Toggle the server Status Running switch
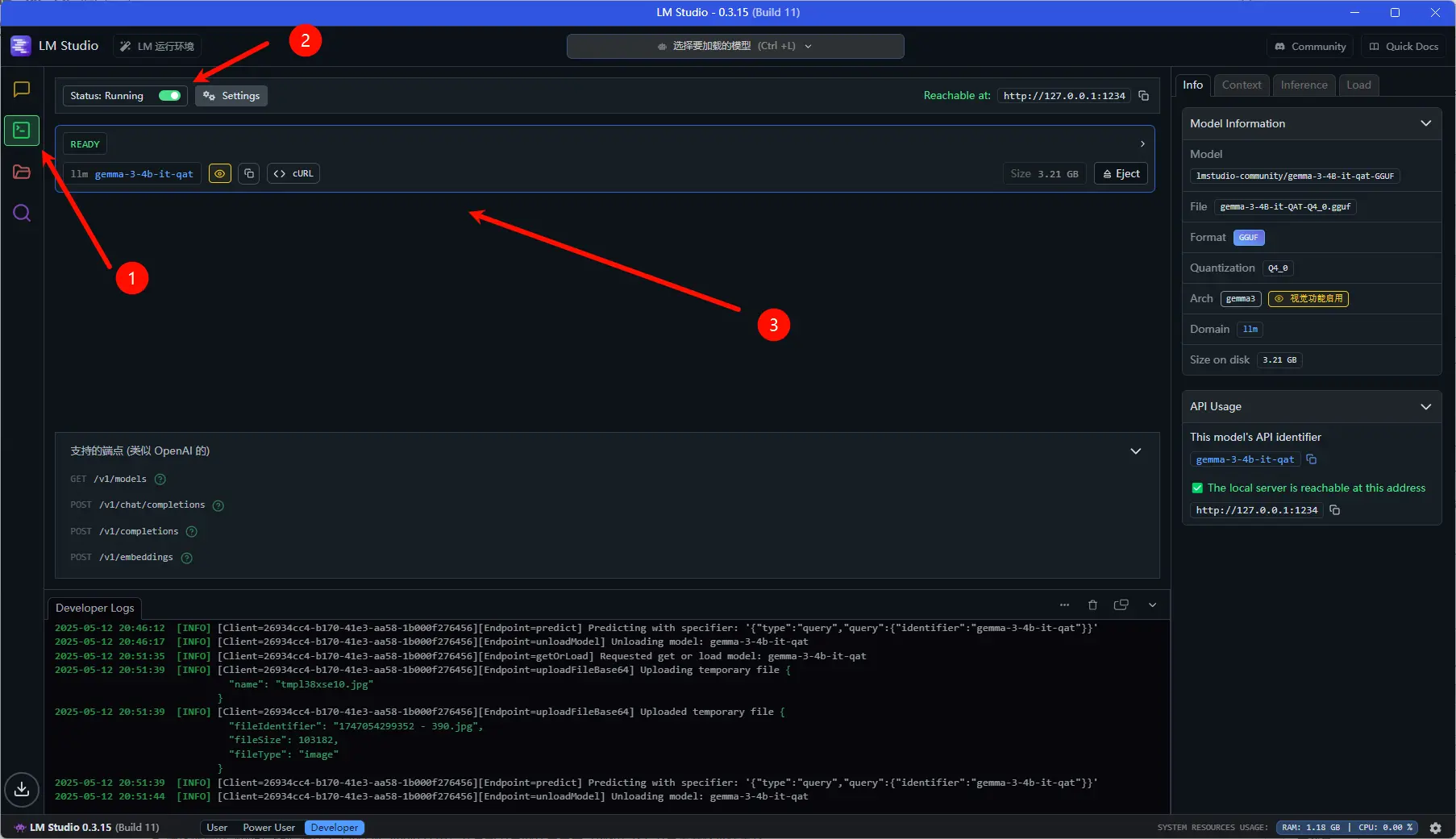Viewport: 1456px width, 839px height. click(x=169, y=96)
